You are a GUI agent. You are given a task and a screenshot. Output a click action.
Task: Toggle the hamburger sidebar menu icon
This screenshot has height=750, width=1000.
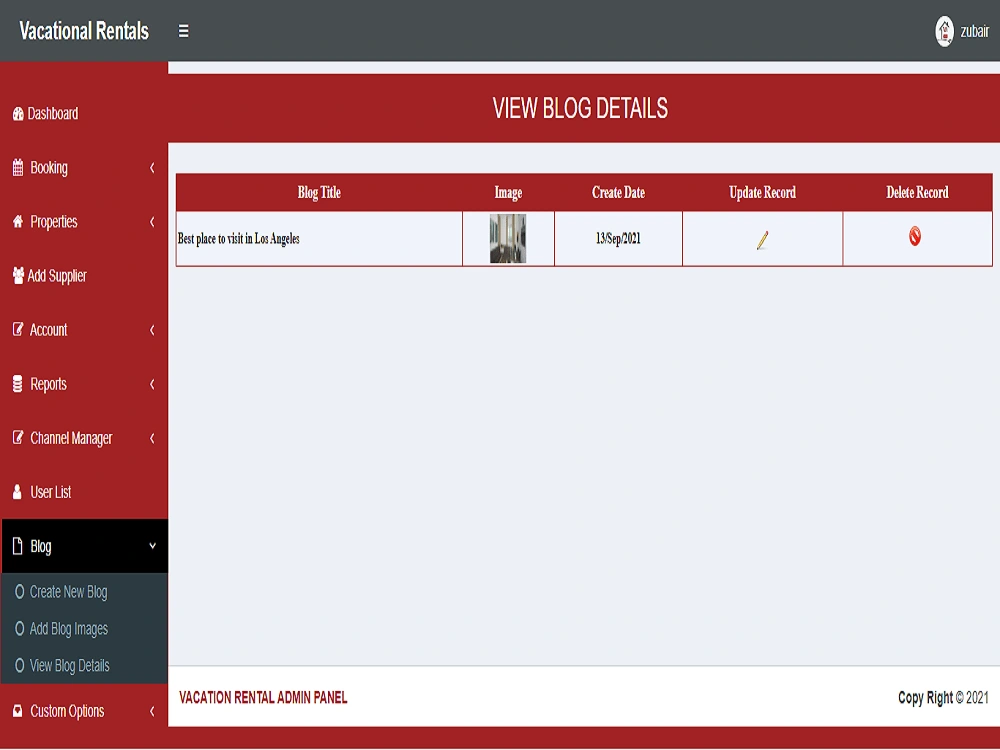183,31
